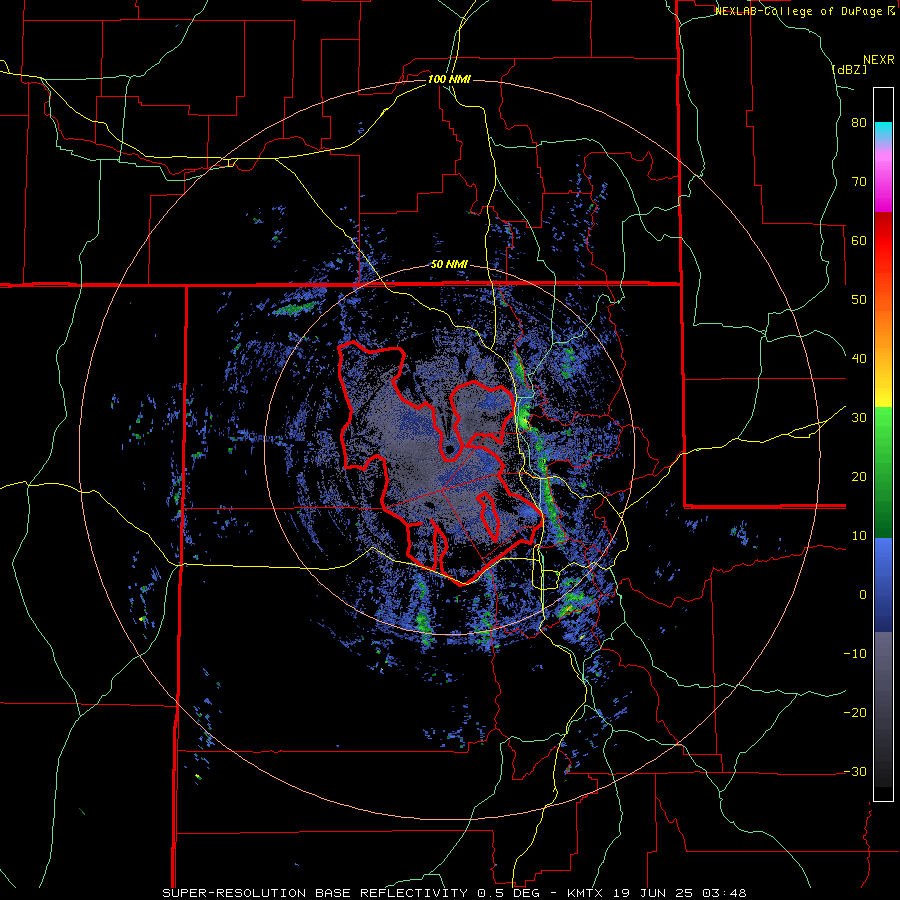
Task: Click the 80 value on the dBZ scale
Action: pyautogui.click(x=859, y=123)
